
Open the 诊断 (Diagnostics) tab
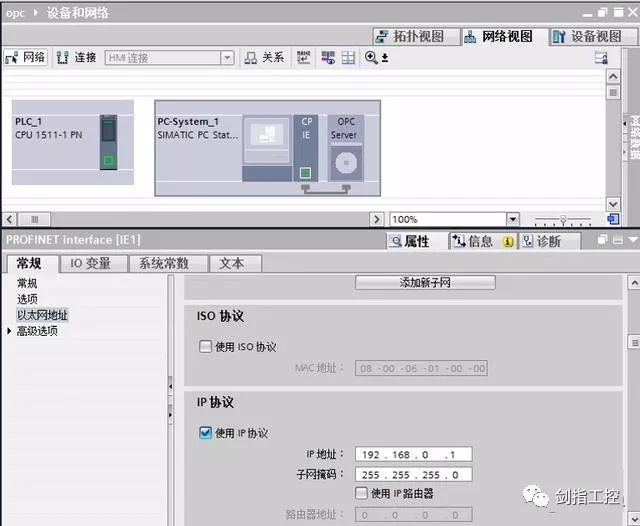pos(541,241)
